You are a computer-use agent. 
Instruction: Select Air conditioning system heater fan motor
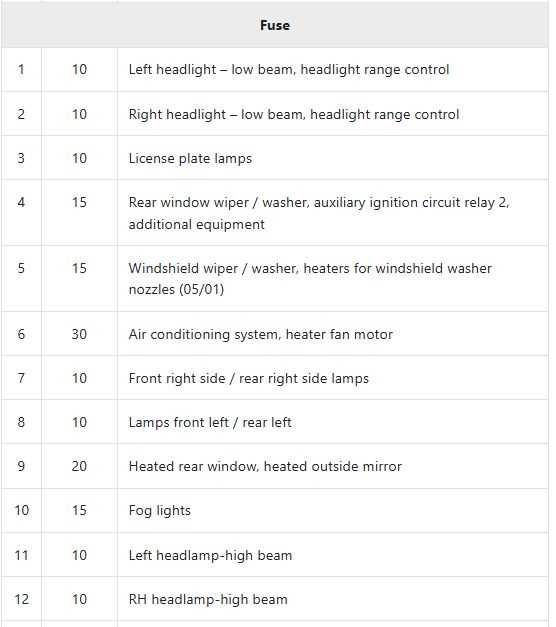tap(260, 334)
